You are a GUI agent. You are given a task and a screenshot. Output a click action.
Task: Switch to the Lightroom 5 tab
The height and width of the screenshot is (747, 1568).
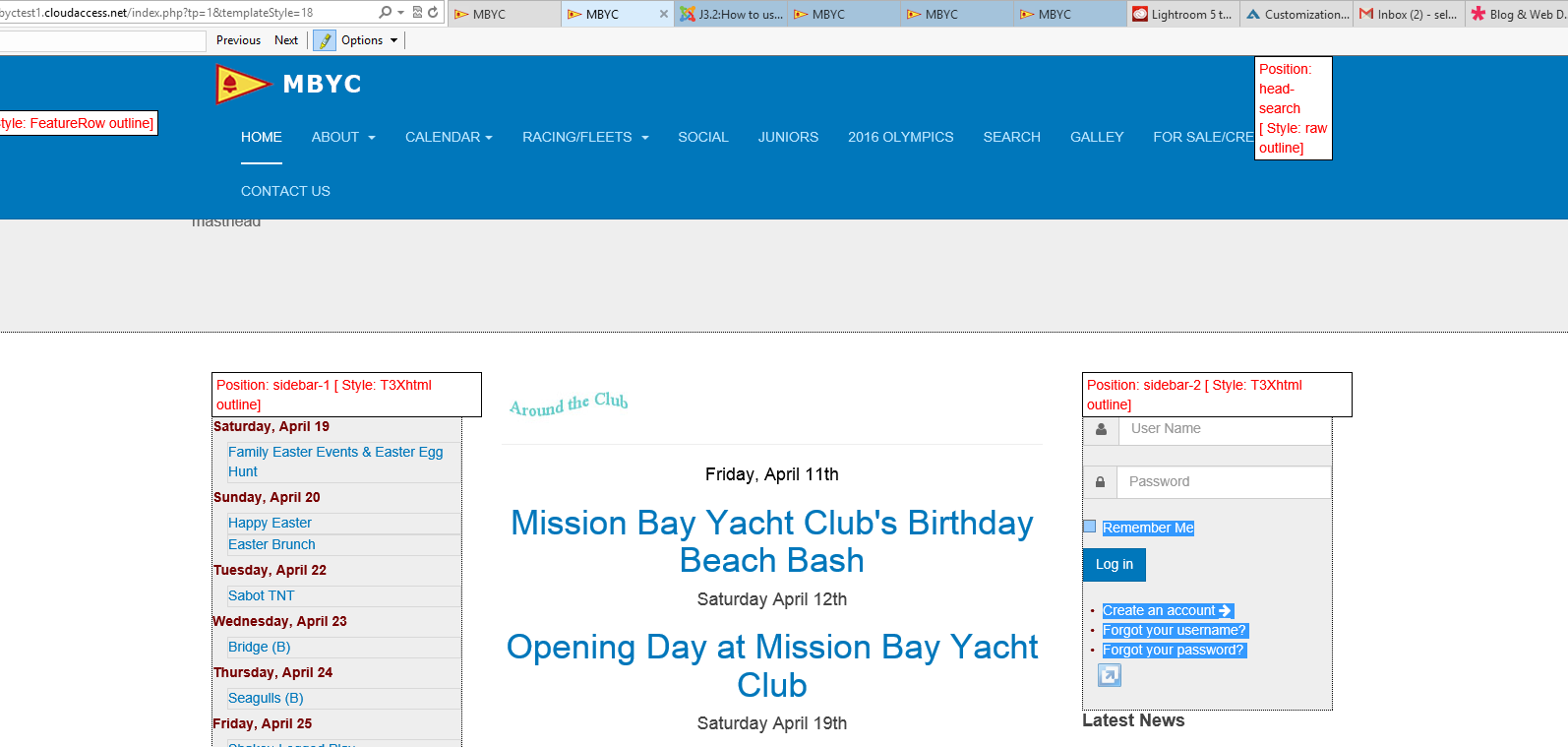[1182, 14]
